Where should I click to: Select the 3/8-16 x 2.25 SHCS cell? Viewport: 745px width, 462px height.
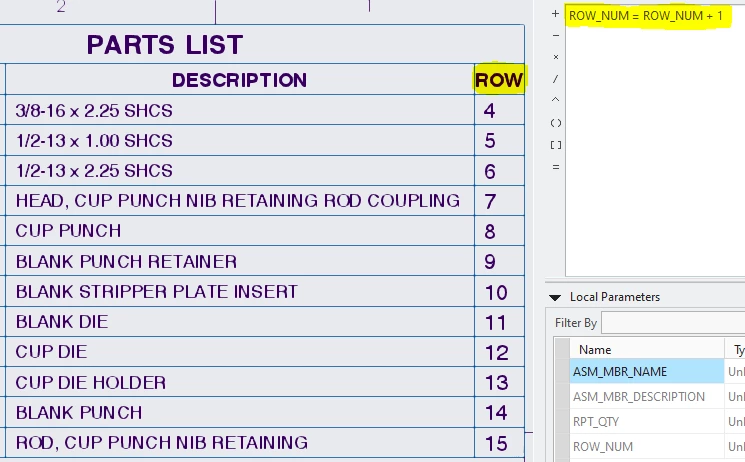(240, 110)
